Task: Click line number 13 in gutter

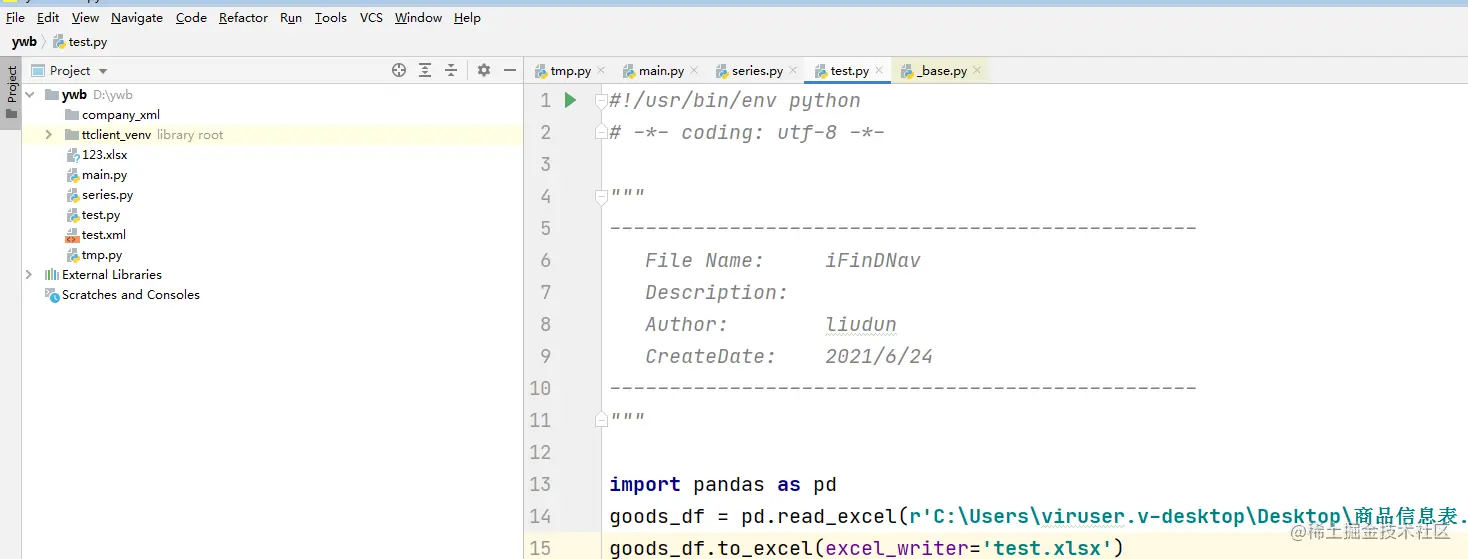Action: click(540, 485)
